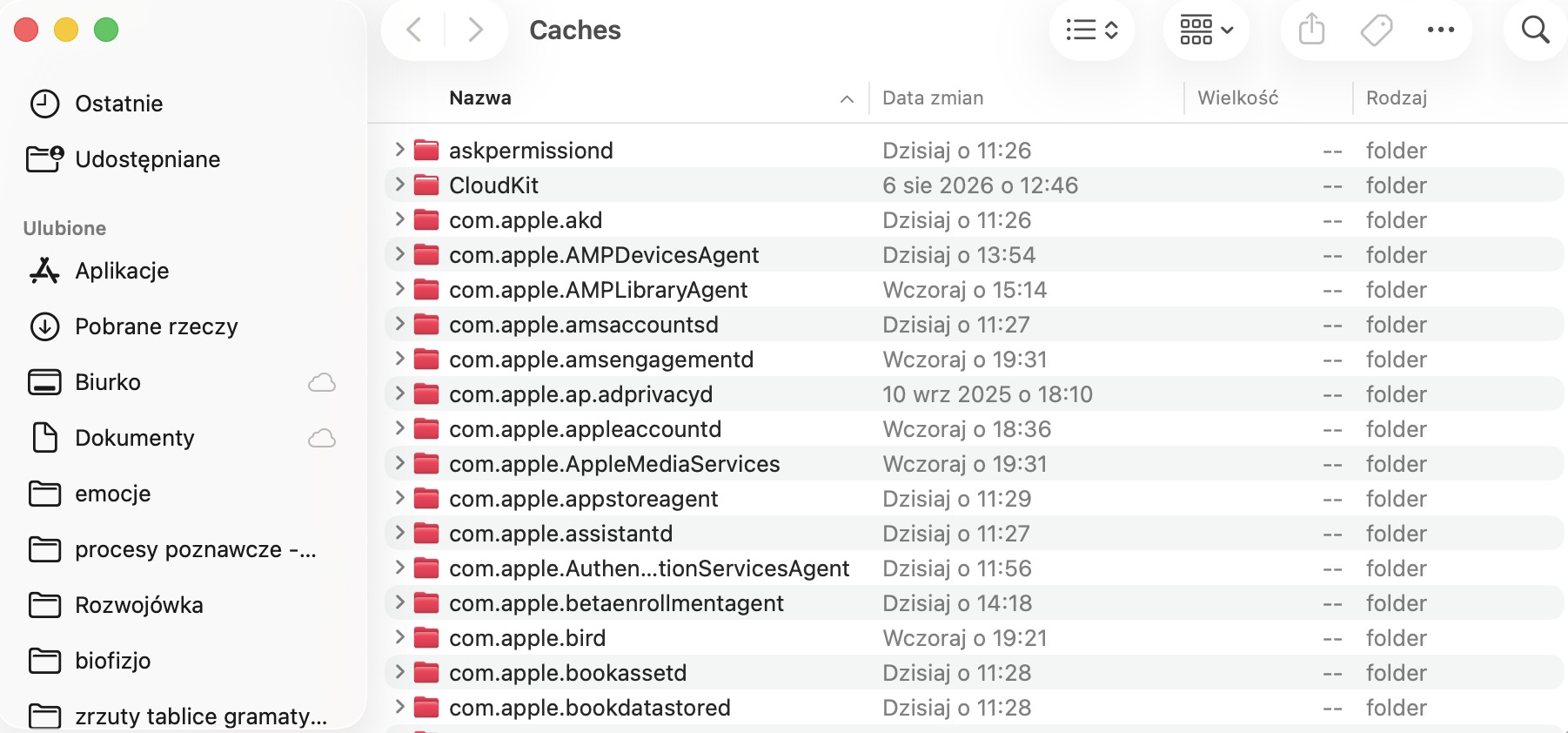Screen dimensions: 1568x733
Task: Open the more actions ellipsis menu
Action: pyautogui.click(x=1441, y=30)
